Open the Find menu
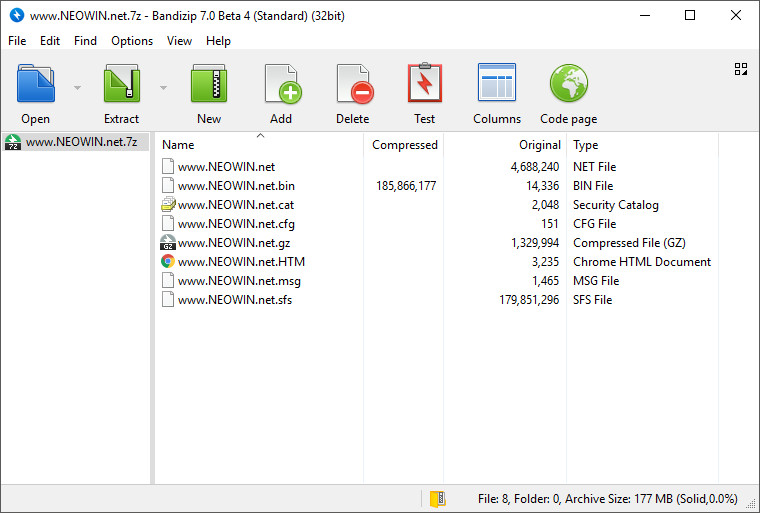This screenshot has width=760, height=513. (x=85, y=41)
